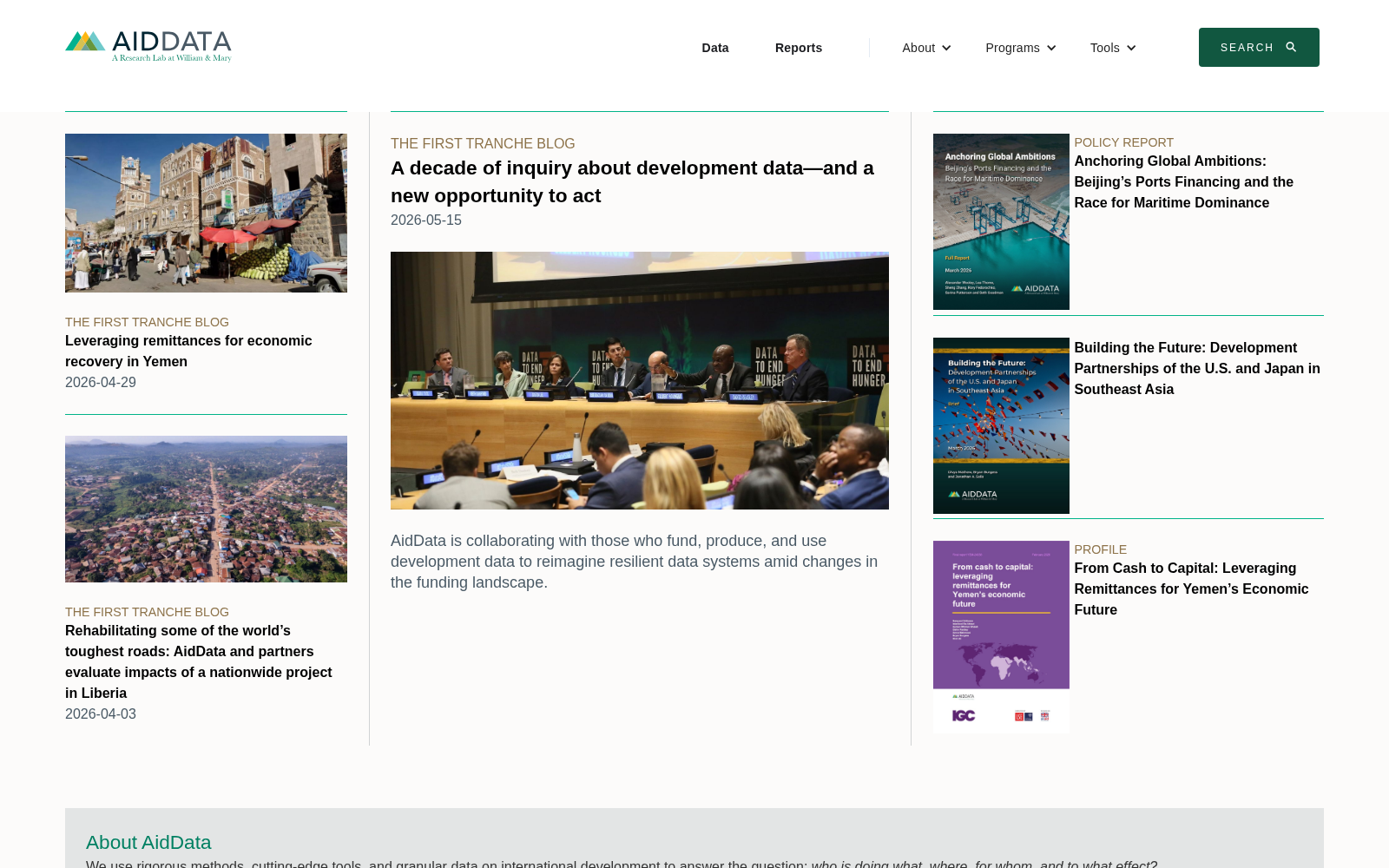
Task: Select the date 2026-05-15
Action: 426,220
